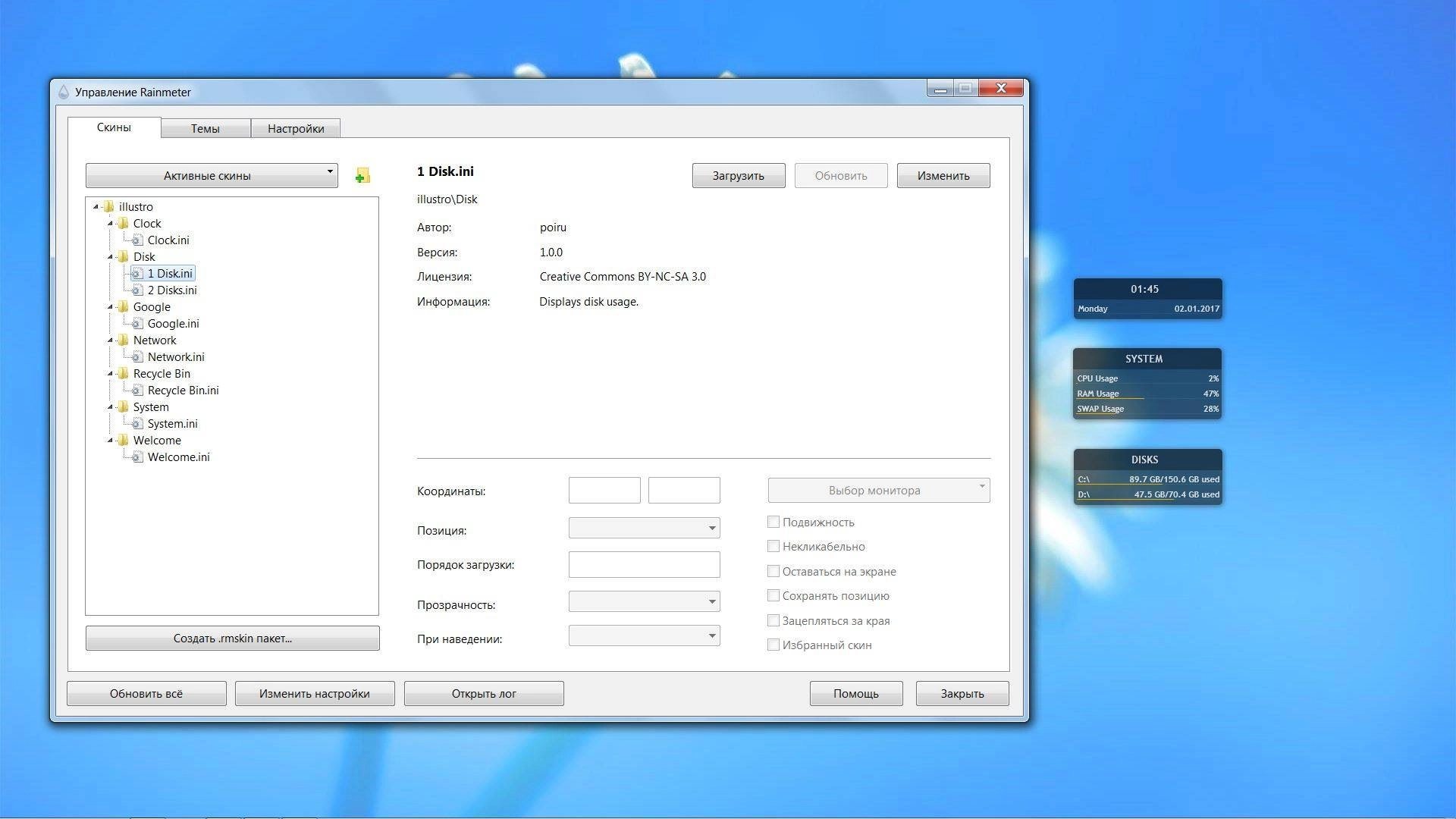Collapse the Clock folder arrow
Screen dimensions: 1456x819
point(111,223)
